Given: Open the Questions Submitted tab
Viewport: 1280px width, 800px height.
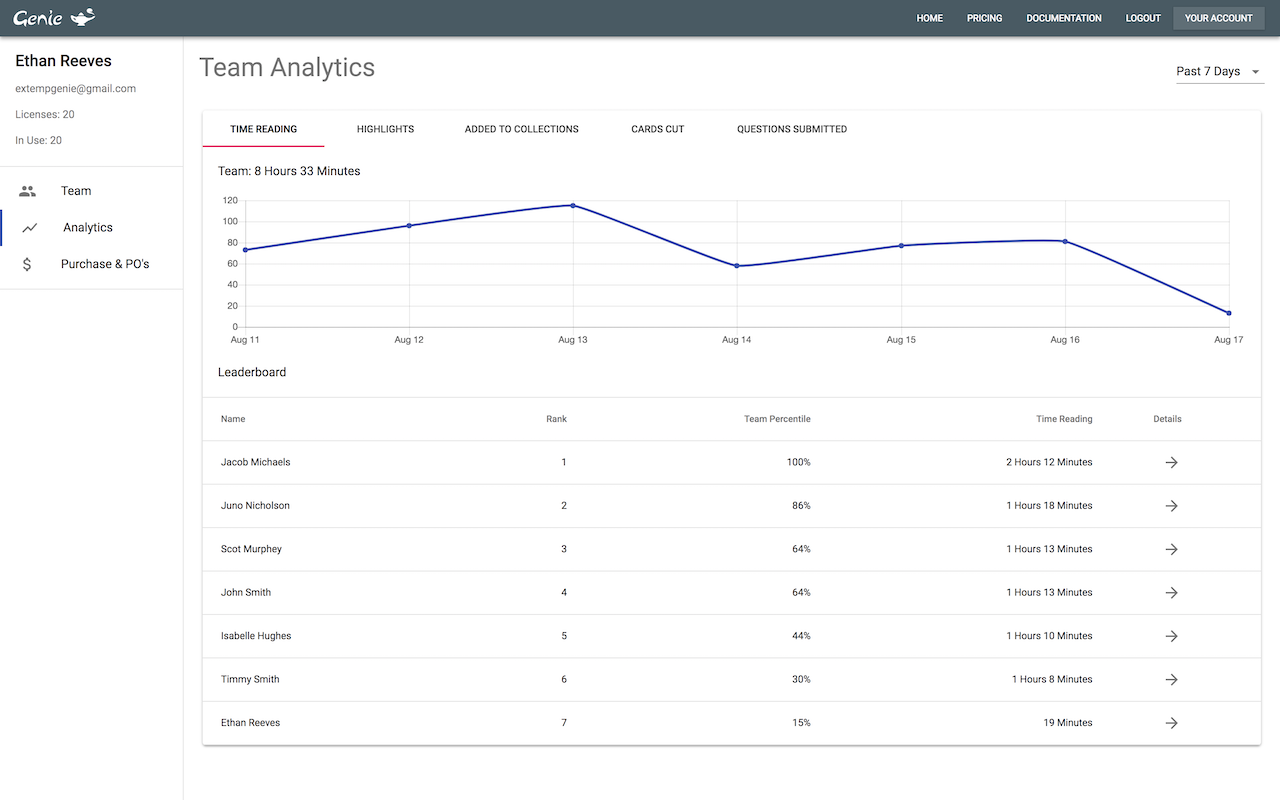Looking at the screenshot, I should [792, 129].
